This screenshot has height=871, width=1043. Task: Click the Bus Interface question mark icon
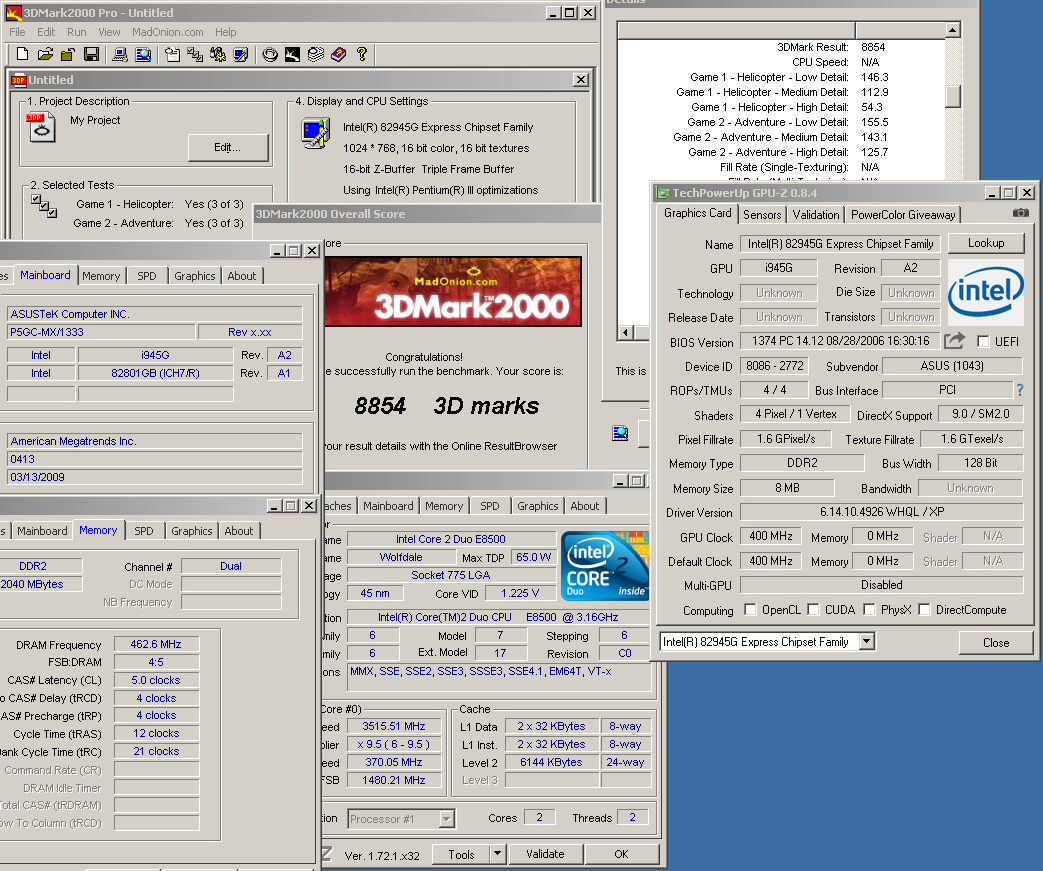pyautogui.click(x=1020, y=390)
